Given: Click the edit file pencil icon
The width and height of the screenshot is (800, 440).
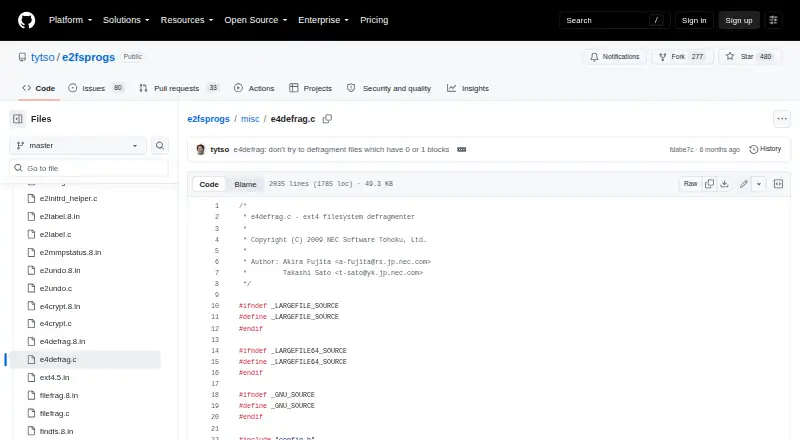Looking at the screenshot, I should coord(744,184).
